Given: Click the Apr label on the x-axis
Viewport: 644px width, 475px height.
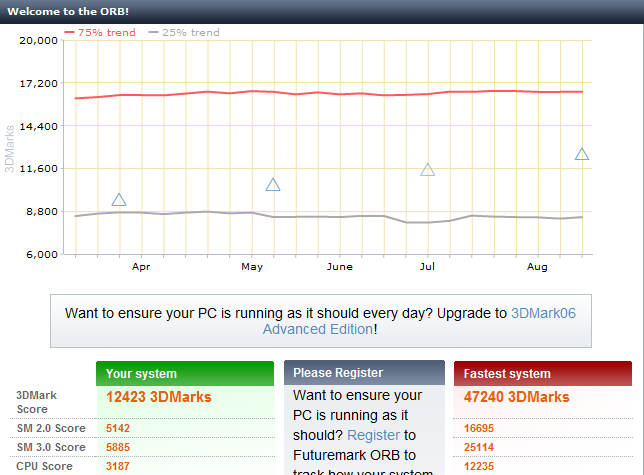Looking at the screenshot, I should coord(141,267).
